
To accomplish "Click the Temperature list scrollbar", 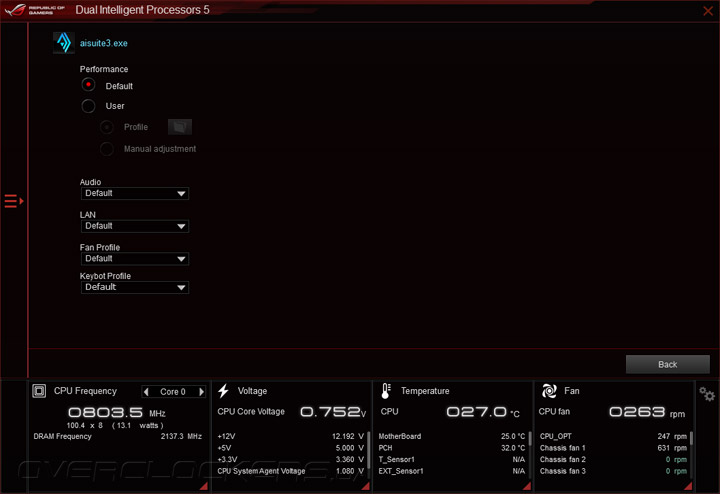I will point(530,438).
